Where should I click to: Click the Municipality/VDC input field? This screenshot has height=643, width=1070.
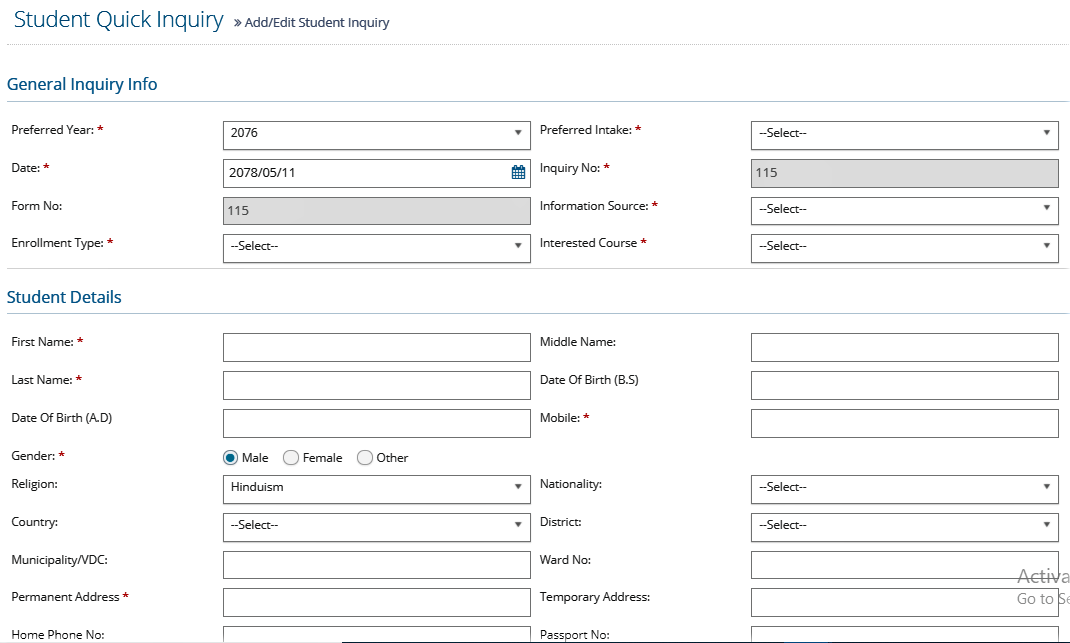pos(377,565)
